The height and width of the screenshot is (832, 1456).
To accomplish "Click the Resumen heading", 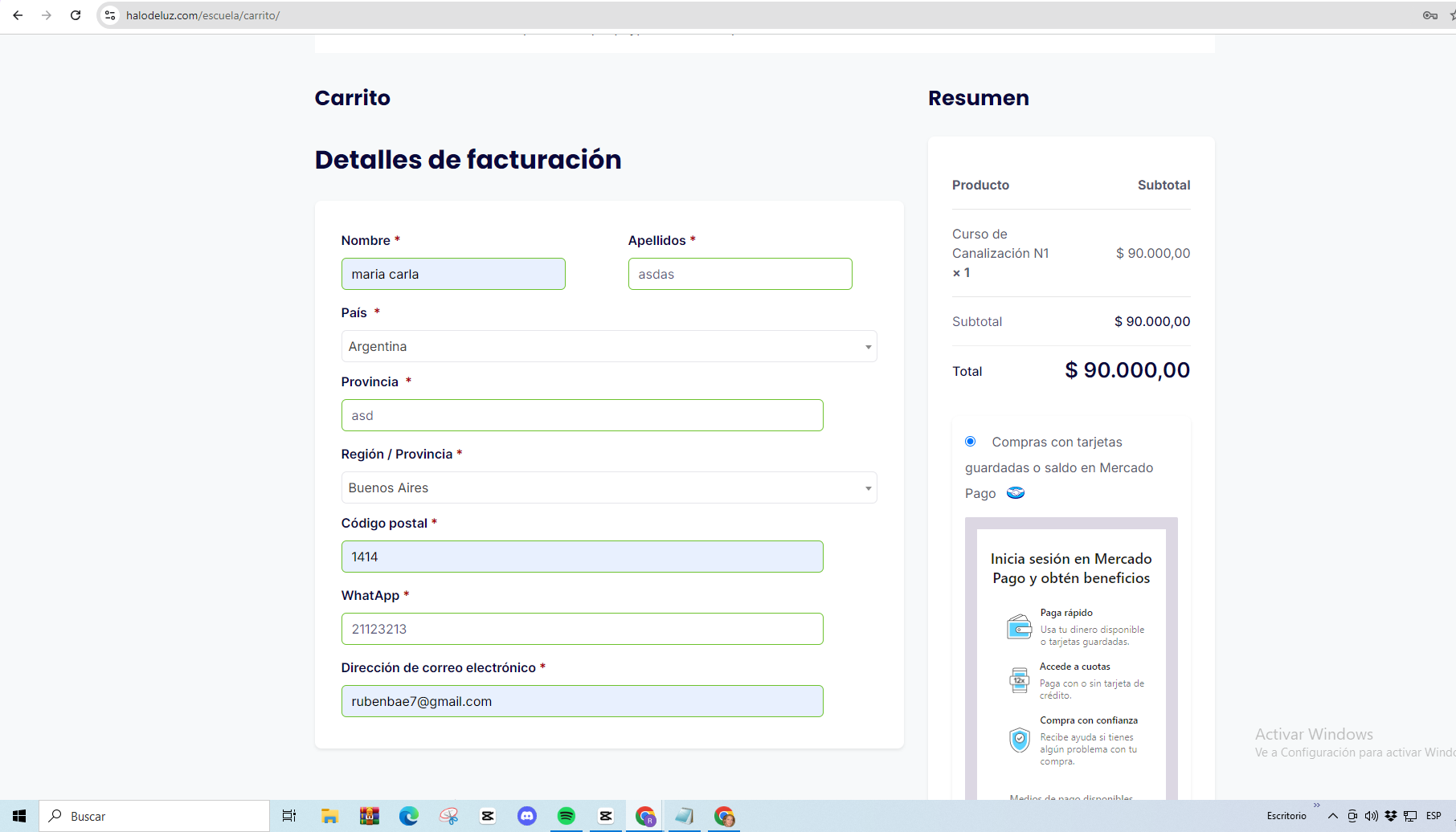I will [979, 98].
